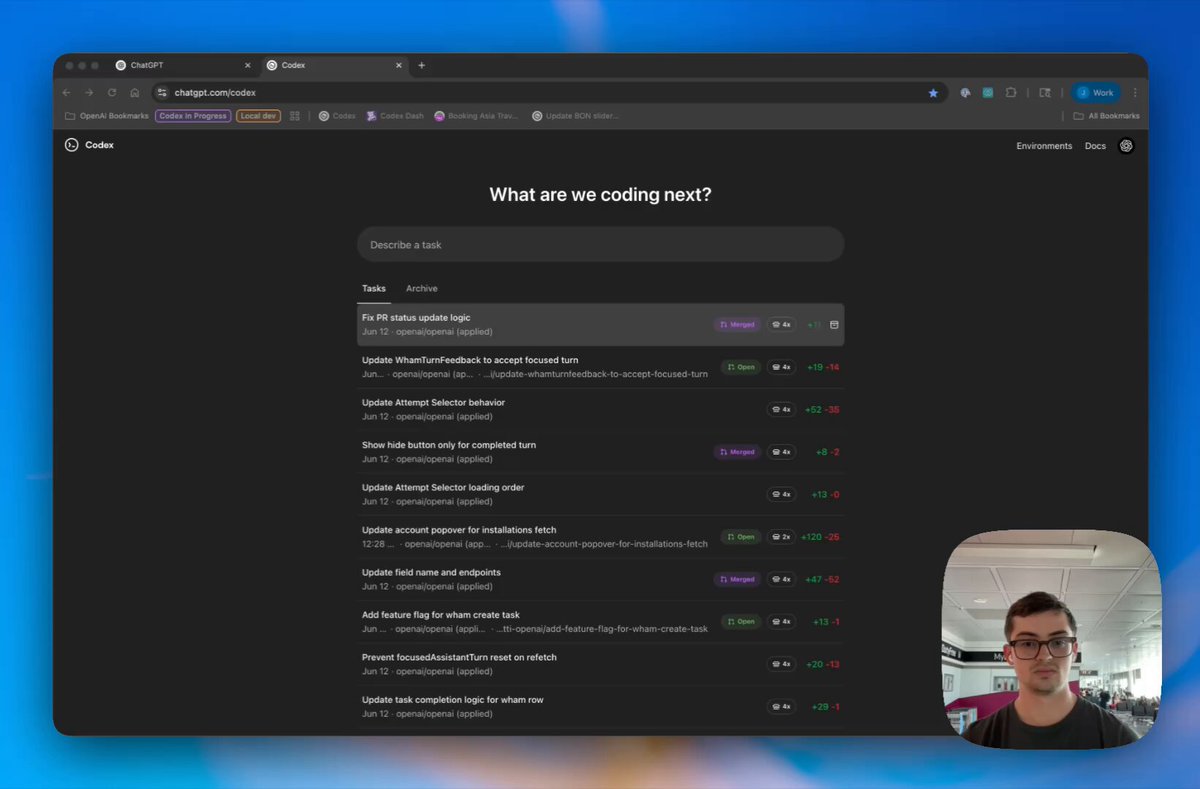The height and width of the screenshot is (789, 1200).
Task: Click the Merged badge on Fix PR status row
Action: point(737,324)
